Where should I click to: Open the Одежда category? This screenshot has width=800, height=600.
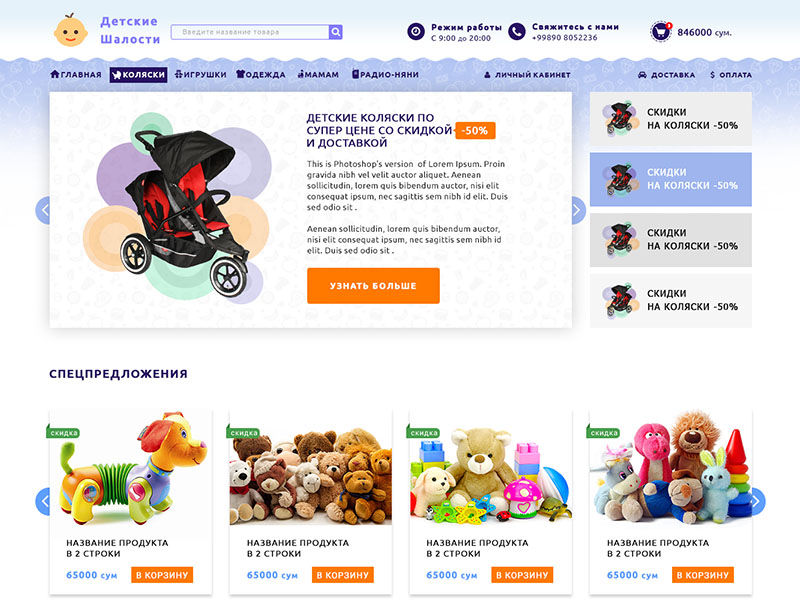(261, 74)
